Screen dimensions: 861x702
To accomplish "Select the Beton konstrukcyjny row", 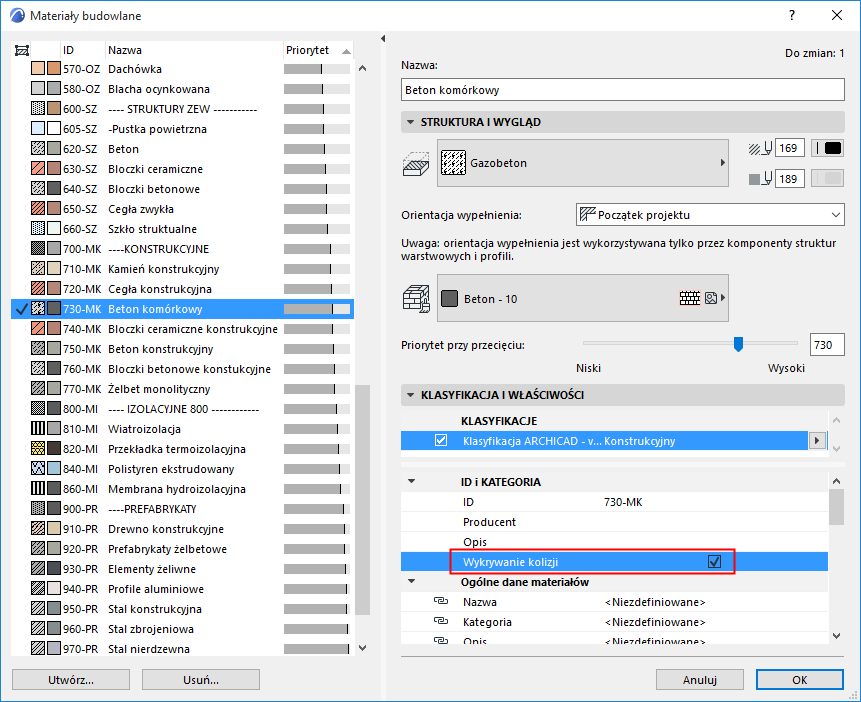I will (182, 349).
